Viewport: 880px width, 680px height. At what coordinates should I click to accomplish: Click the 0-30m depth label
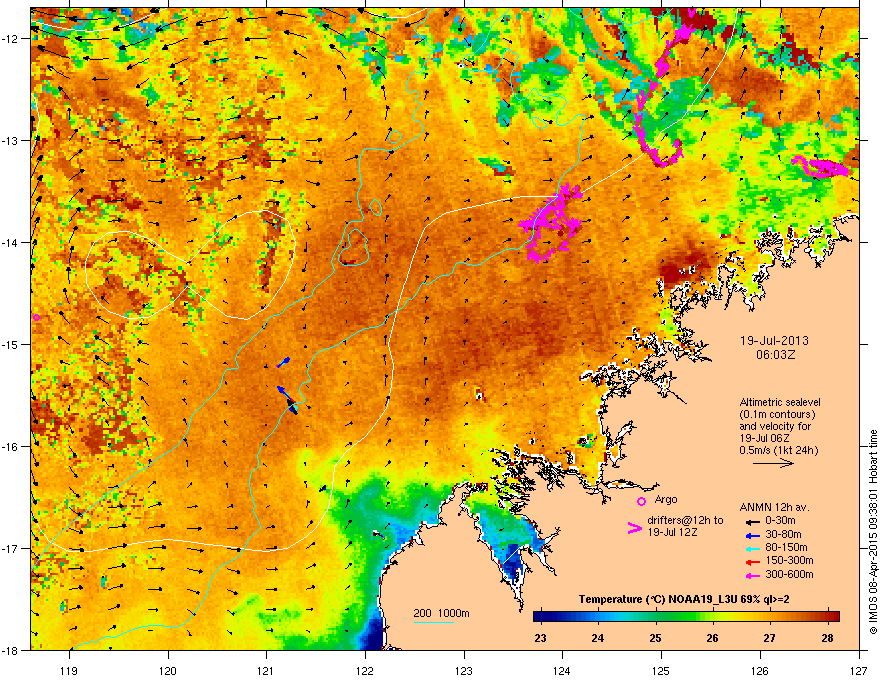pos(780,521)
